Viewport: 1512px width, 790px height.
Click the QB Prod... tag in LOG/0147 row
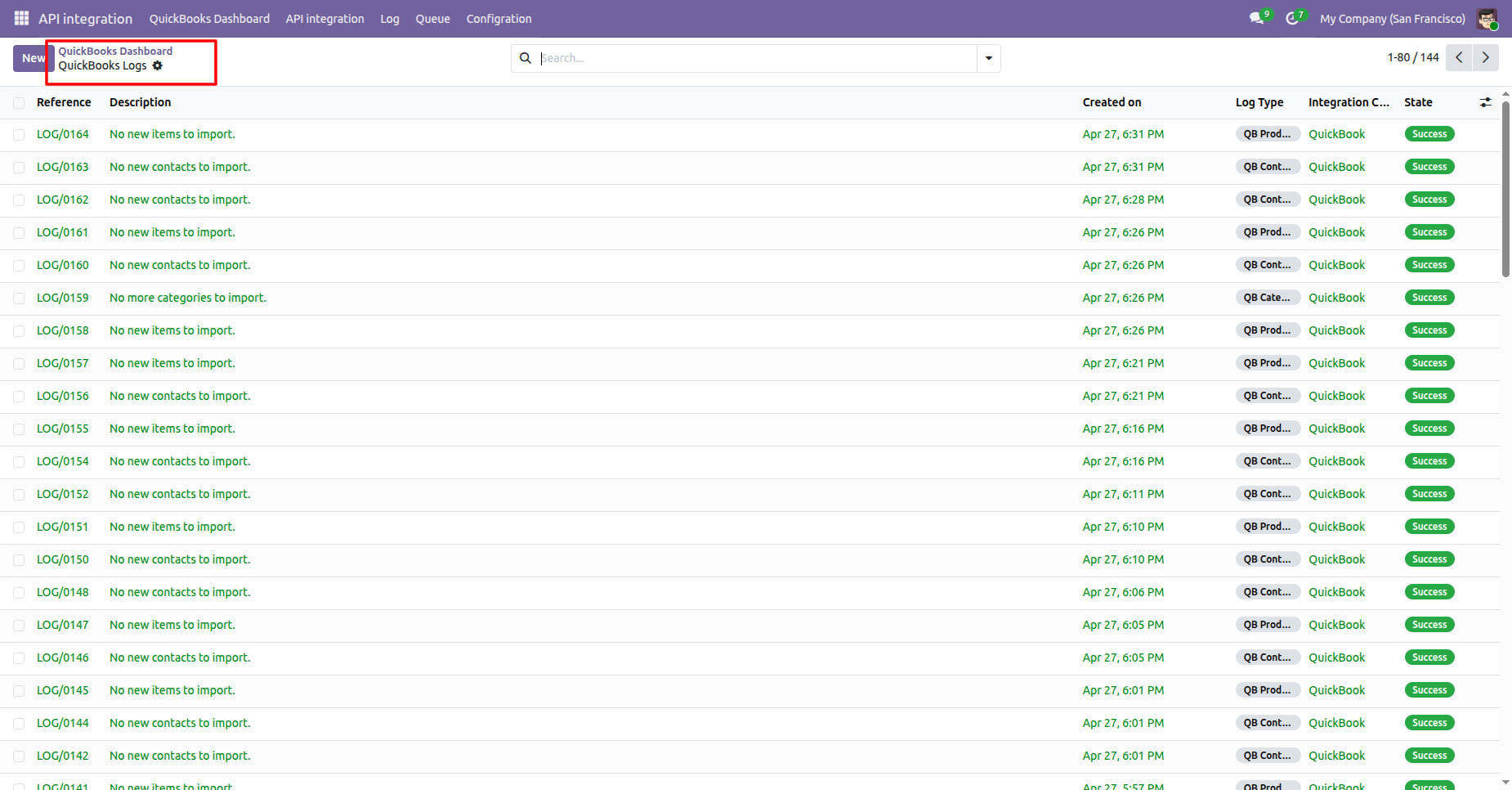point(1268,625)
